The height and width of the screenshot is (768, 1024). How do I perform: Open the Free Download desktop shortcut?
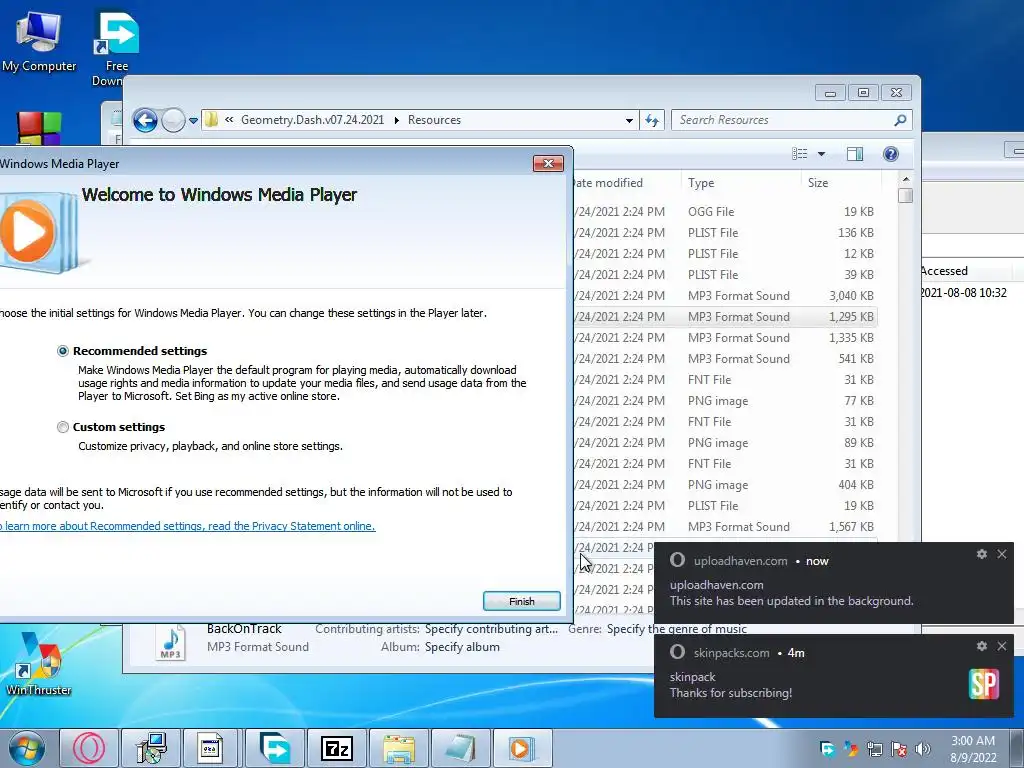pos(116,50)
